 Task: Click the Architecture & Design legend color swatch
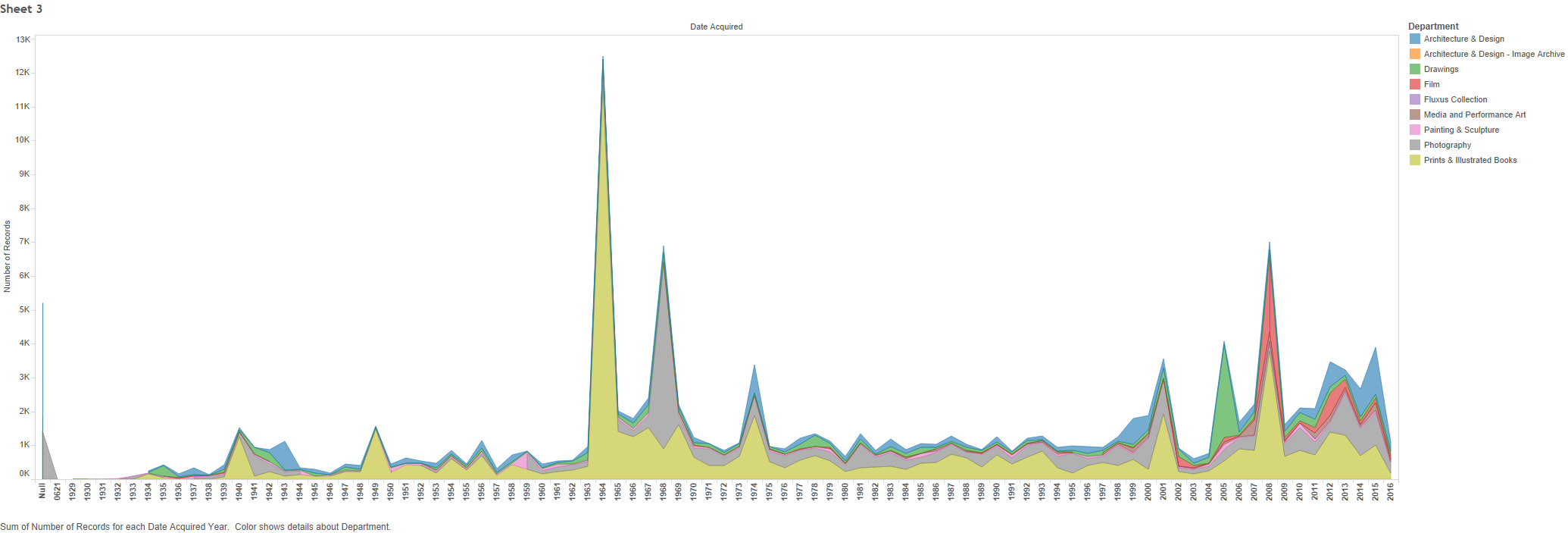tap(1414, 39)
